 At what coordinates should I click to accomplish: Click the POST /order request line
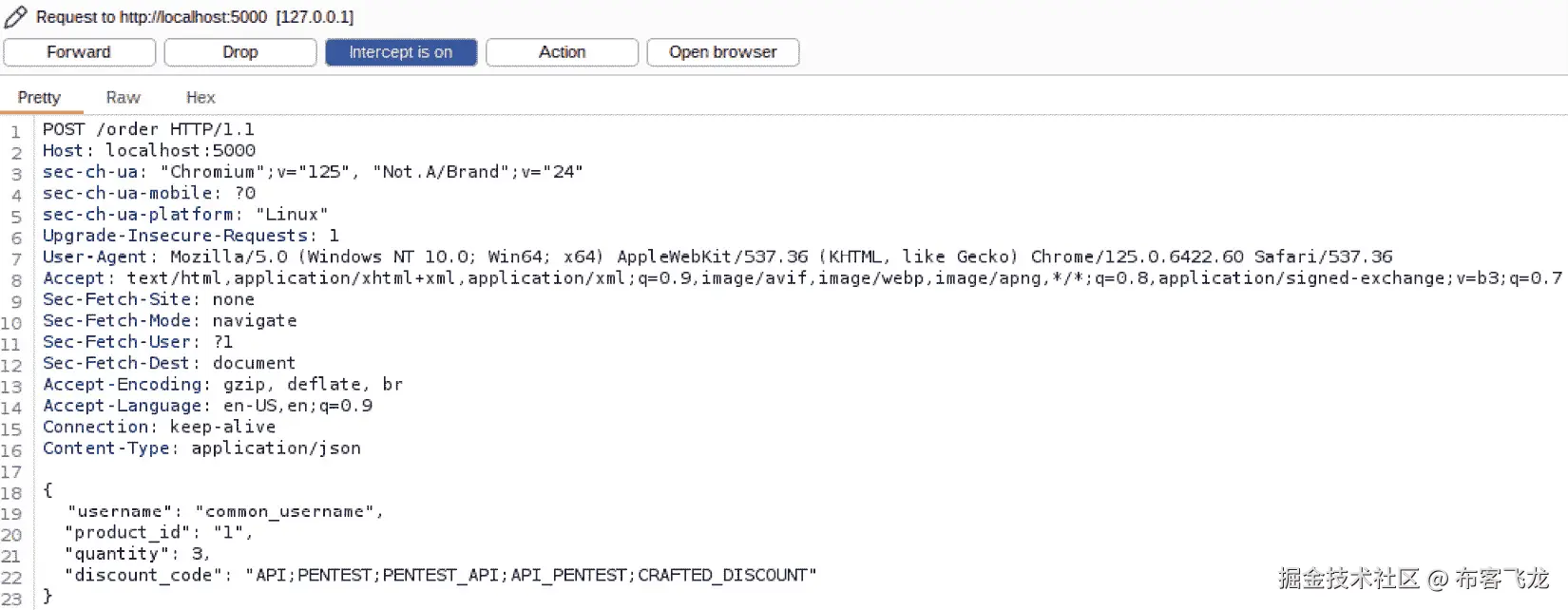[147, 128]
